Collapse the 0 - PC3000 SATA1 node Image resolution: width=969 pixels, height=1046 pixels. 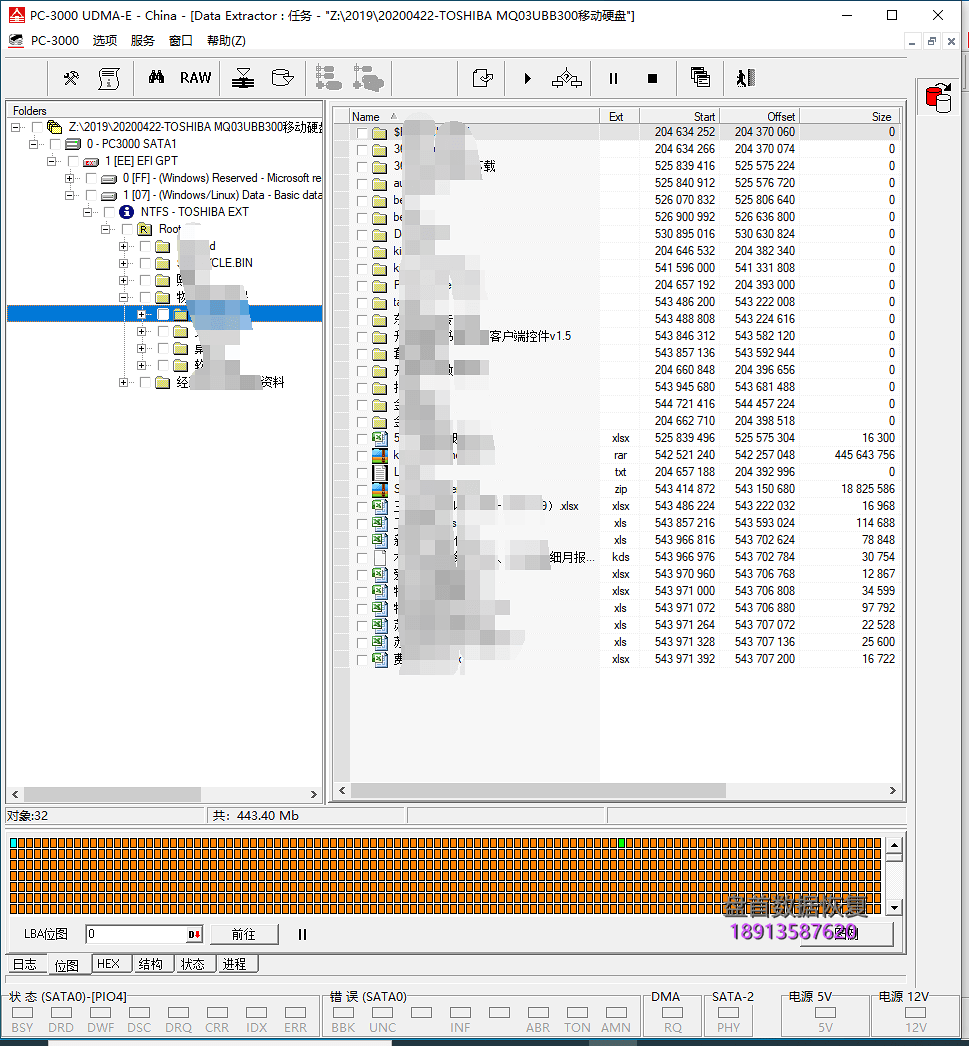click(33, 144)
